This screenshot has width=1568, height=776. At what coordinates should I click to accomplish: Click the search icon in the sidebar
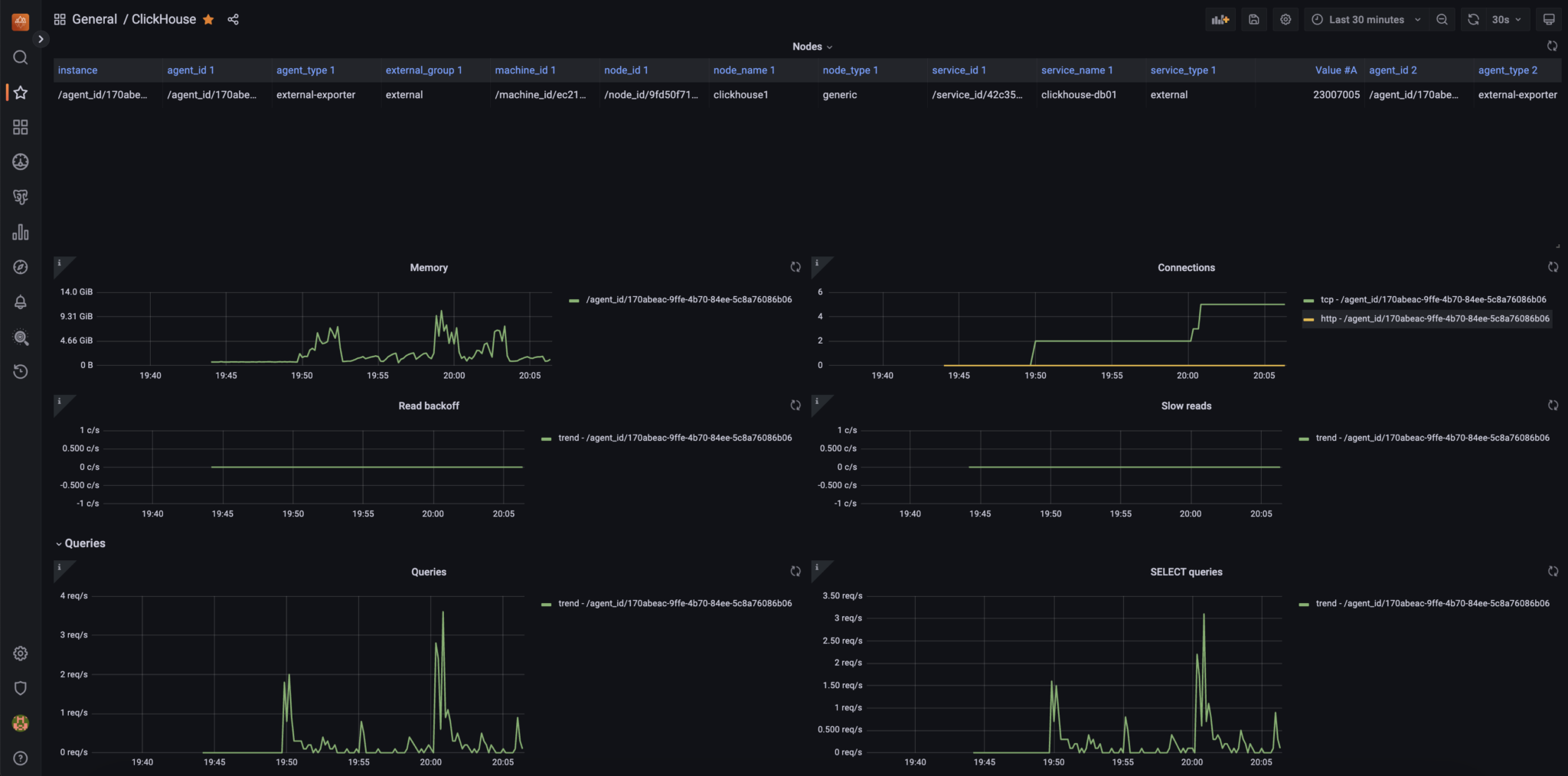[x=21, y=57]
